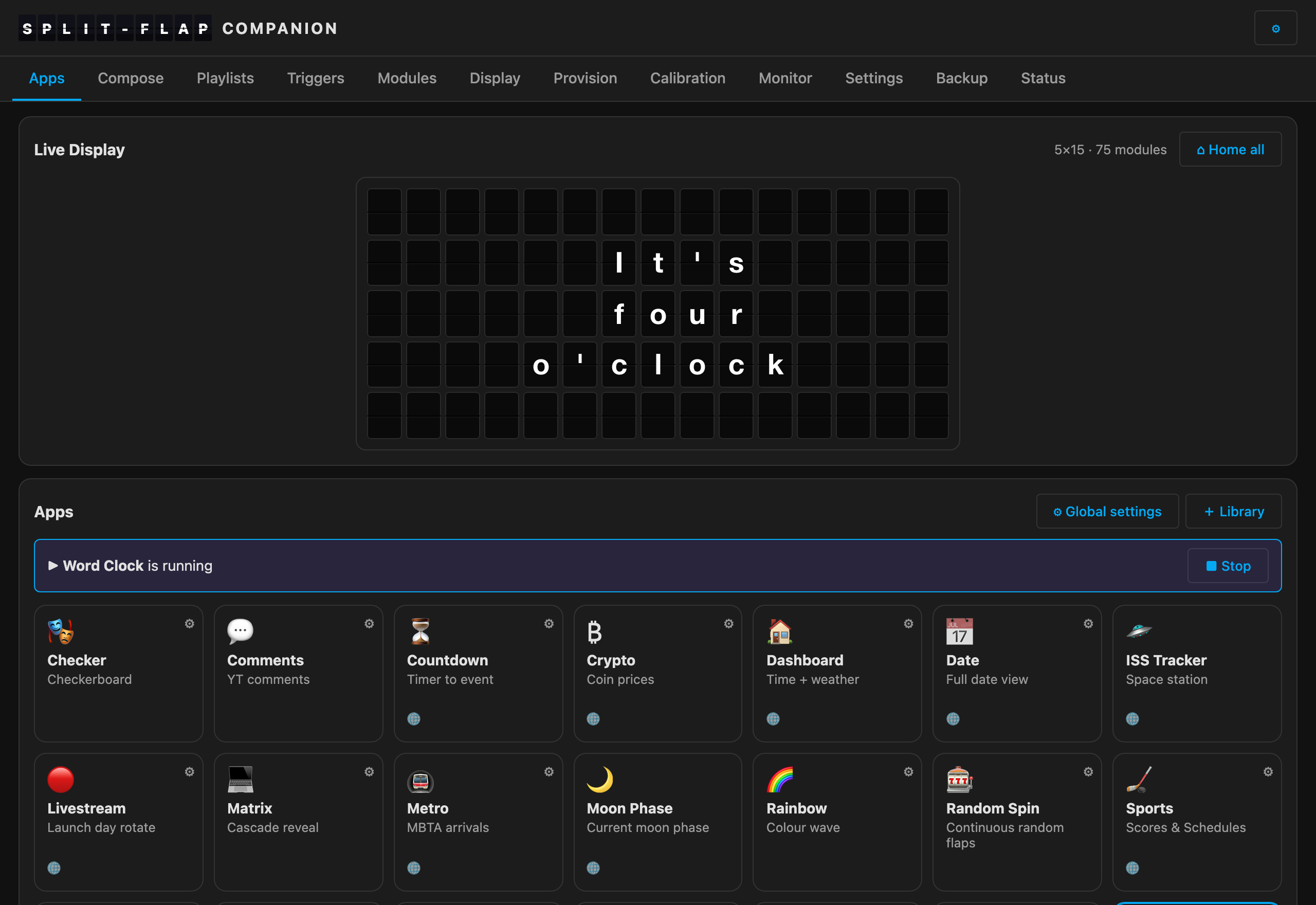This screenshot has height=905, width=1316.
Task: Click the Sports hockey stick icon
Action: pos(1139,779)
